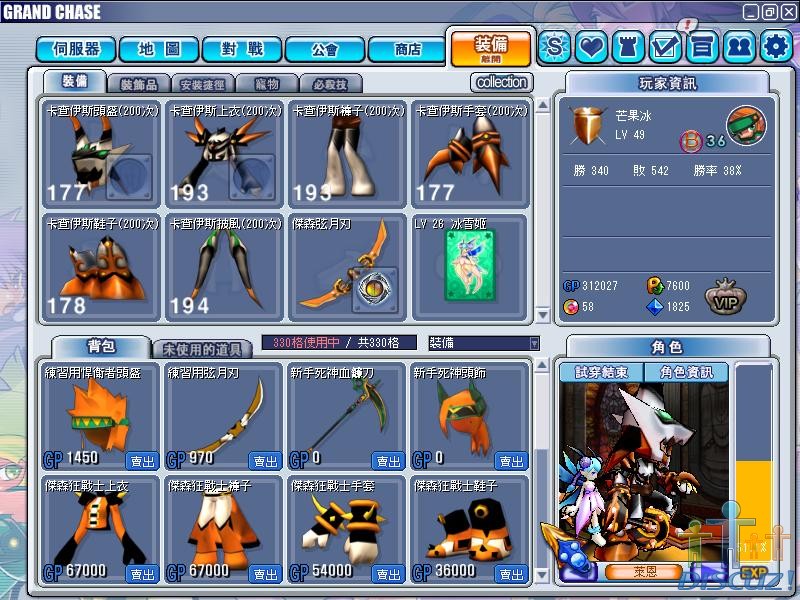Open the 商店 shop menu
800x600 pixels.
[x=408, y=49]
